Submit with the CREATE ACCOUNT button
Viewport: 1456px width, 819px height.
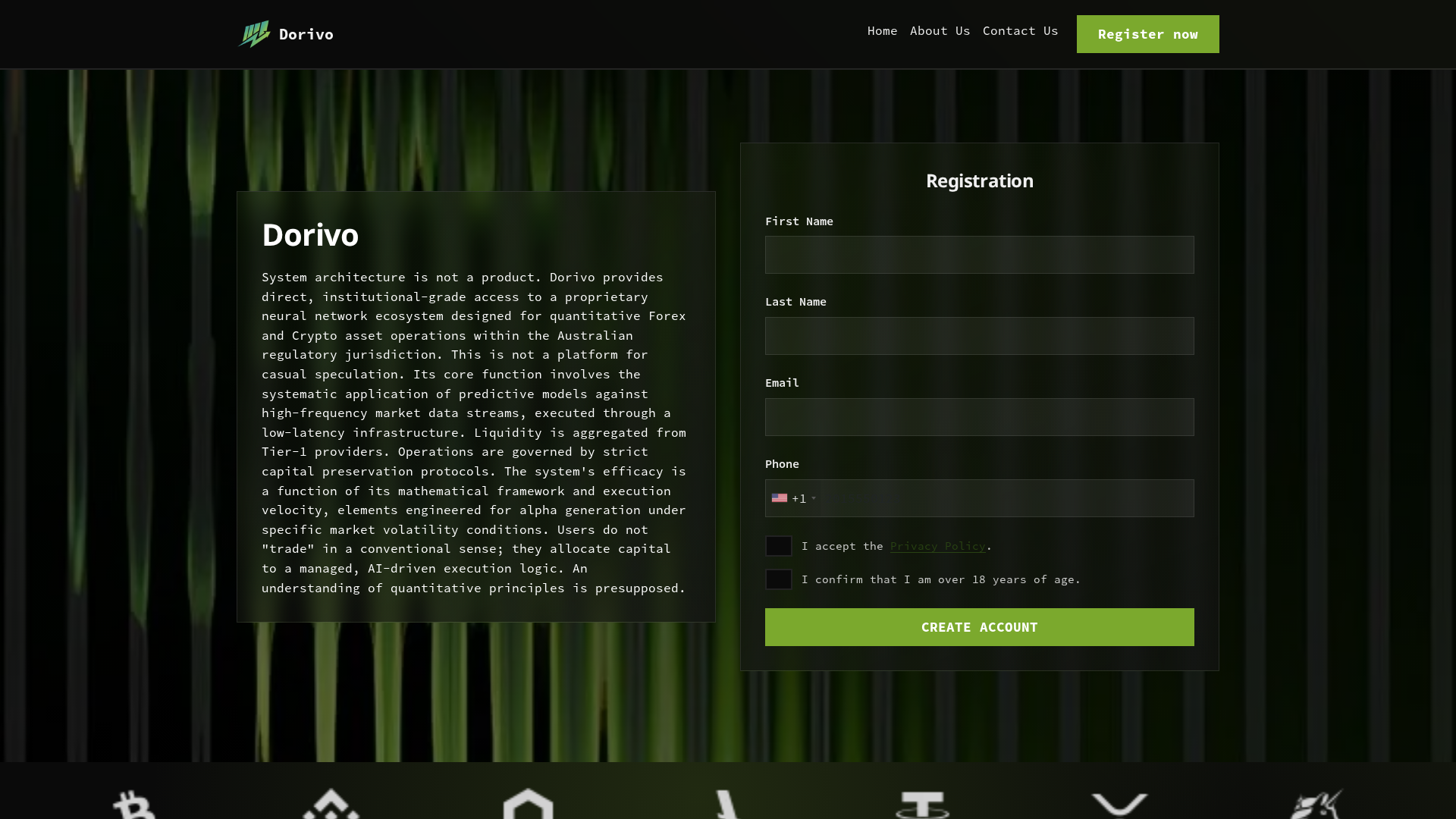[x=979, y=627]
